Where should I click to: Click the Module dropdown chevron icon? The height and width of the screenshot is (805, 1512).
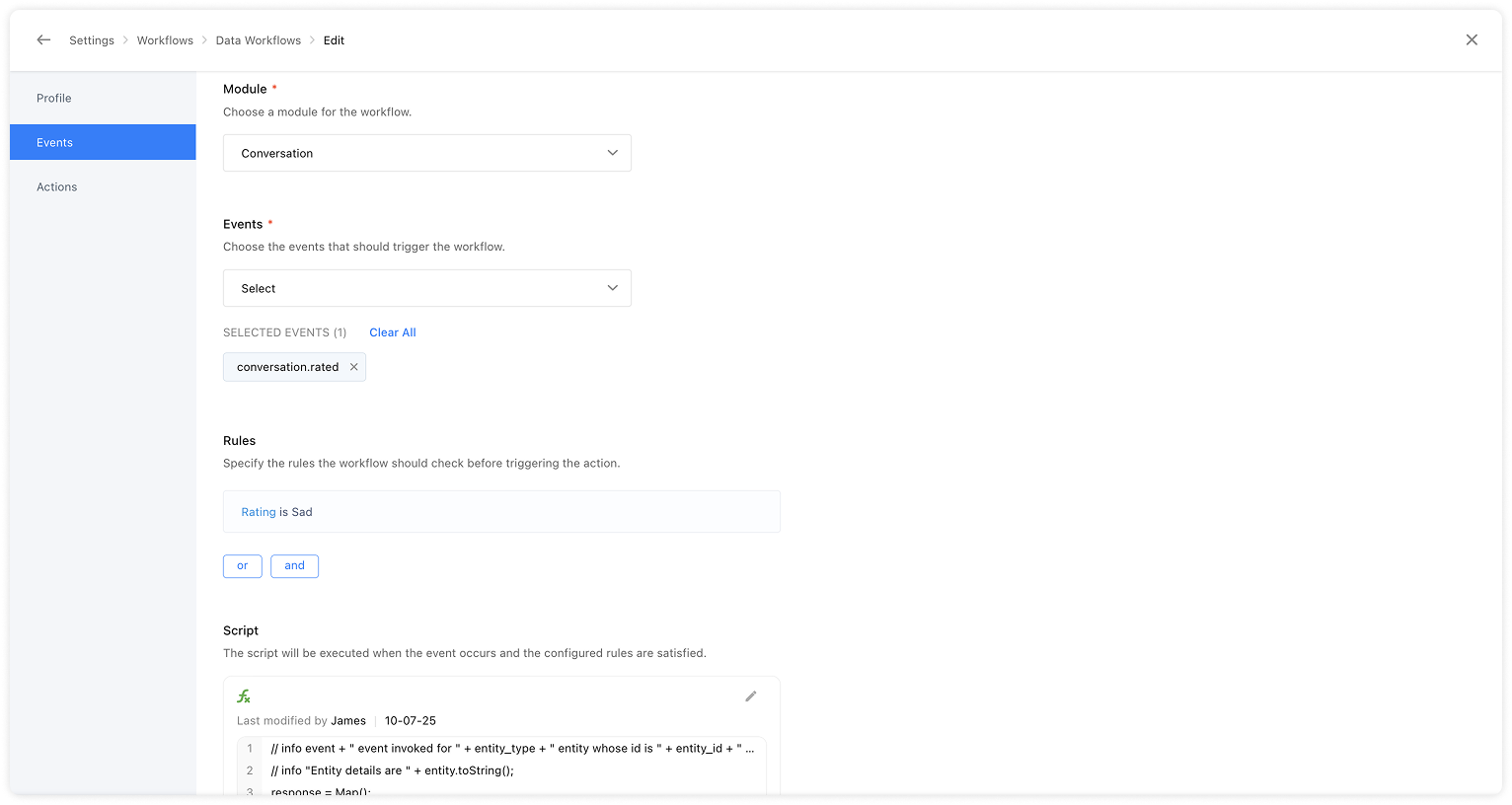(x=614, y=153)
